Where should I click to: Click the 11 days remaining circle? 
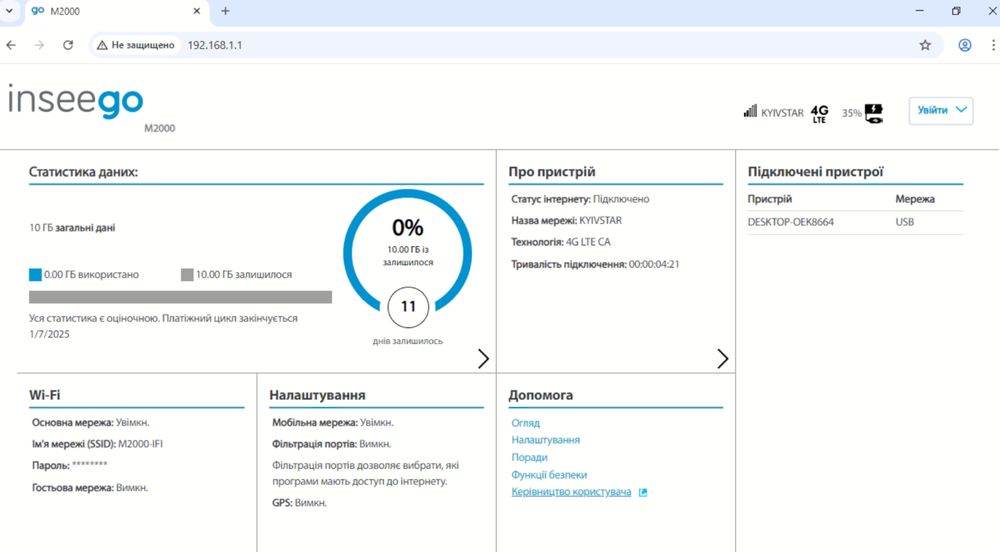(x=408, y=307)
